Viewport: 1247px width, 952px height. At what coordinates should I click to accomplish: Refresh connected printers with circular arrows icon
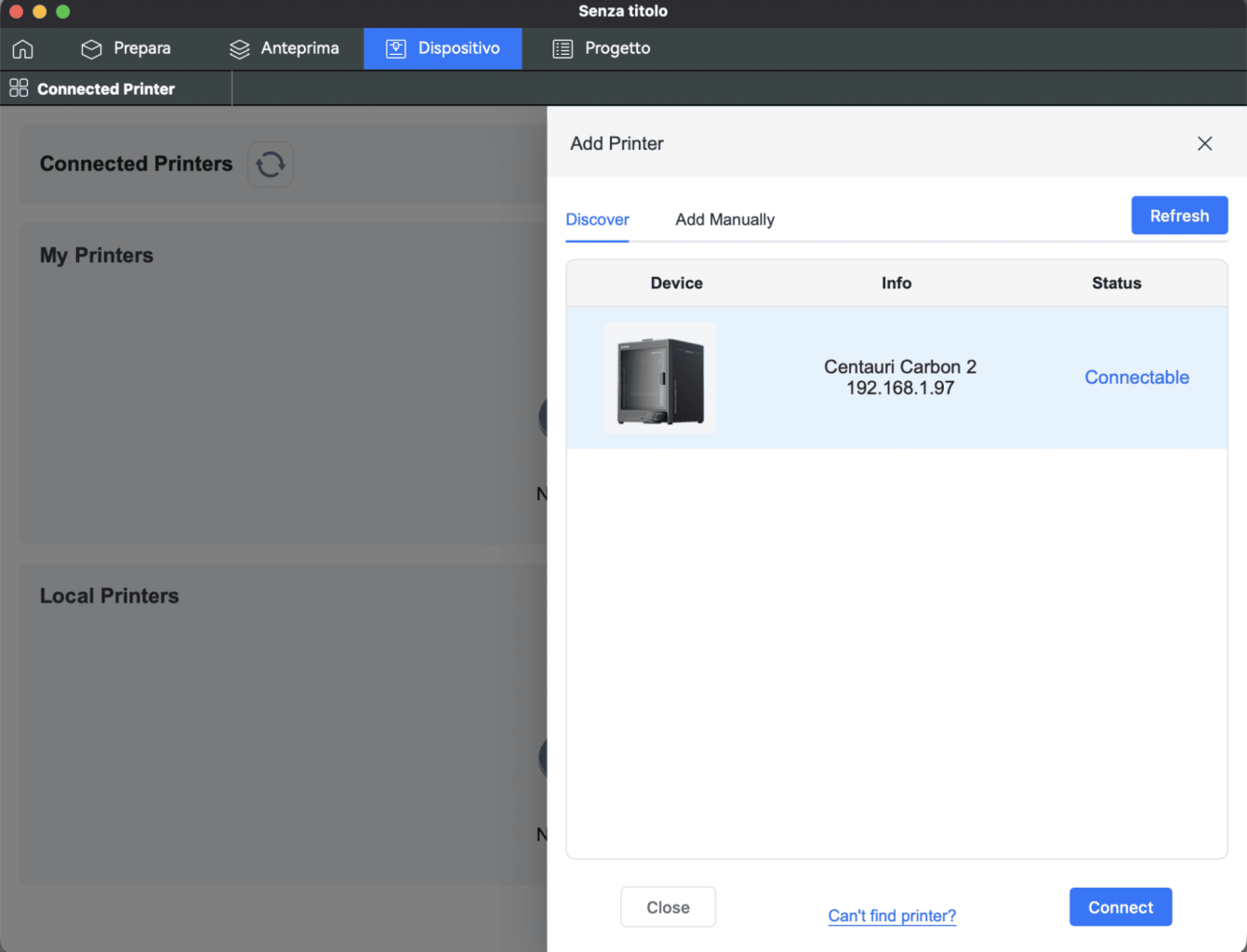pyautogui.click(x=271, y=165)
